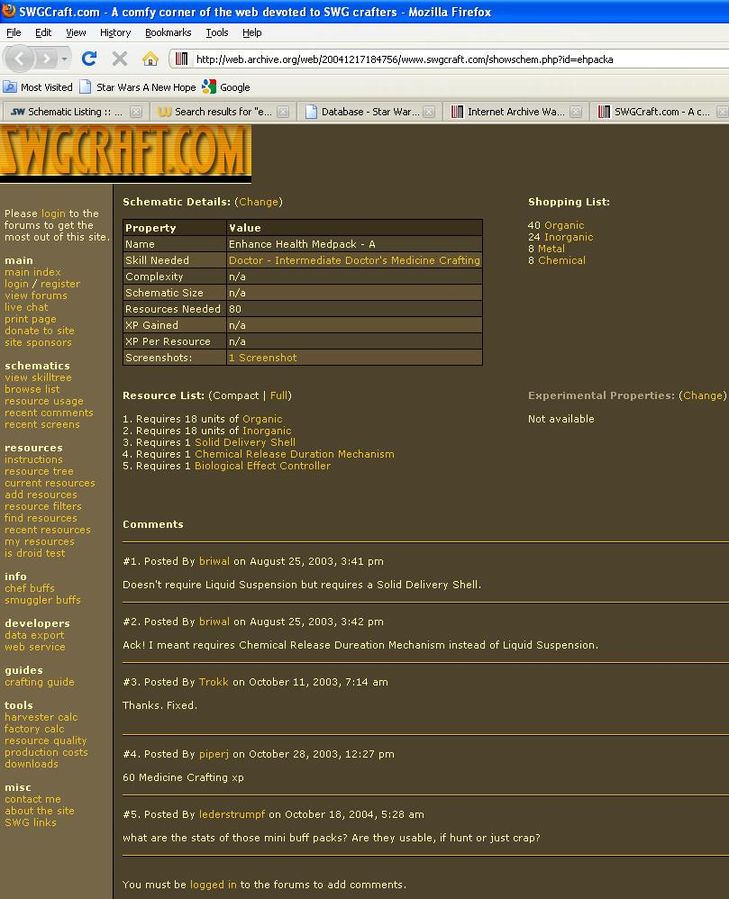This screenshot has height=899, width=729.
Task: Click the SWGCraft.com logo banner
Action: 125,153
